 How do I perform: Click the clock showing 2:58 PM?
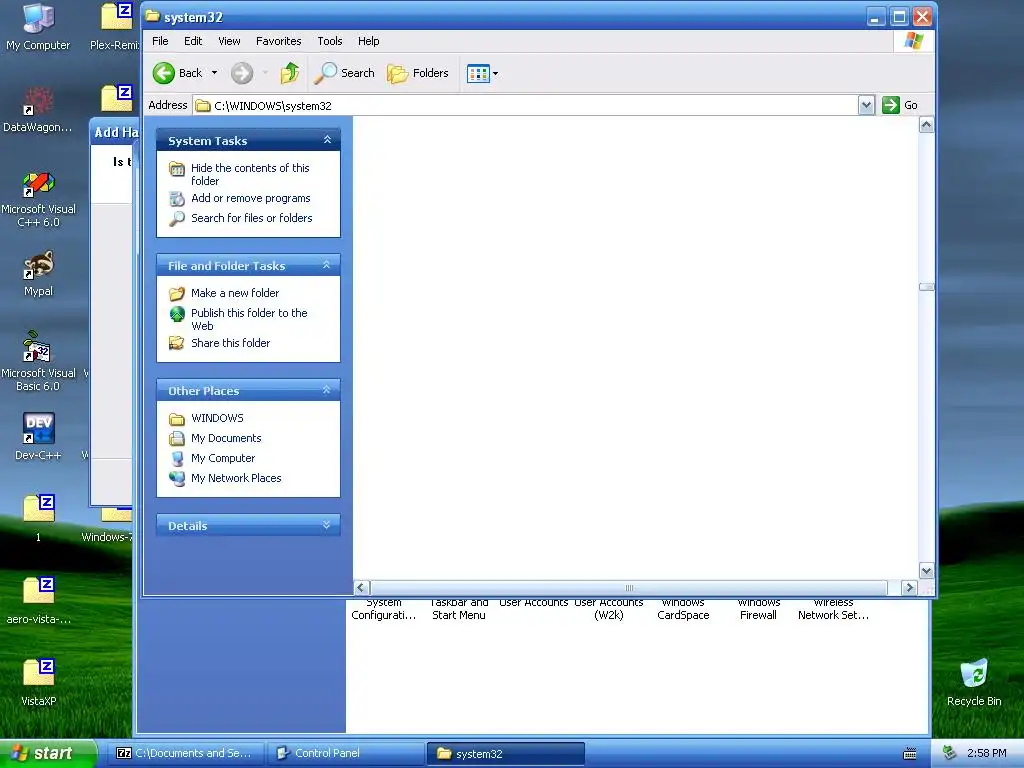point(986,753)
